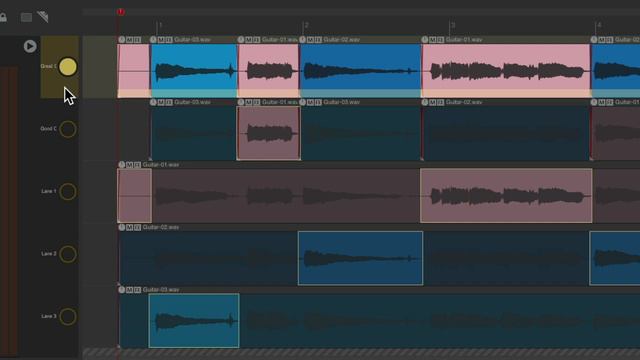Mute short top-lane Guitar-01.wav before bar 2

click(249, 40)
